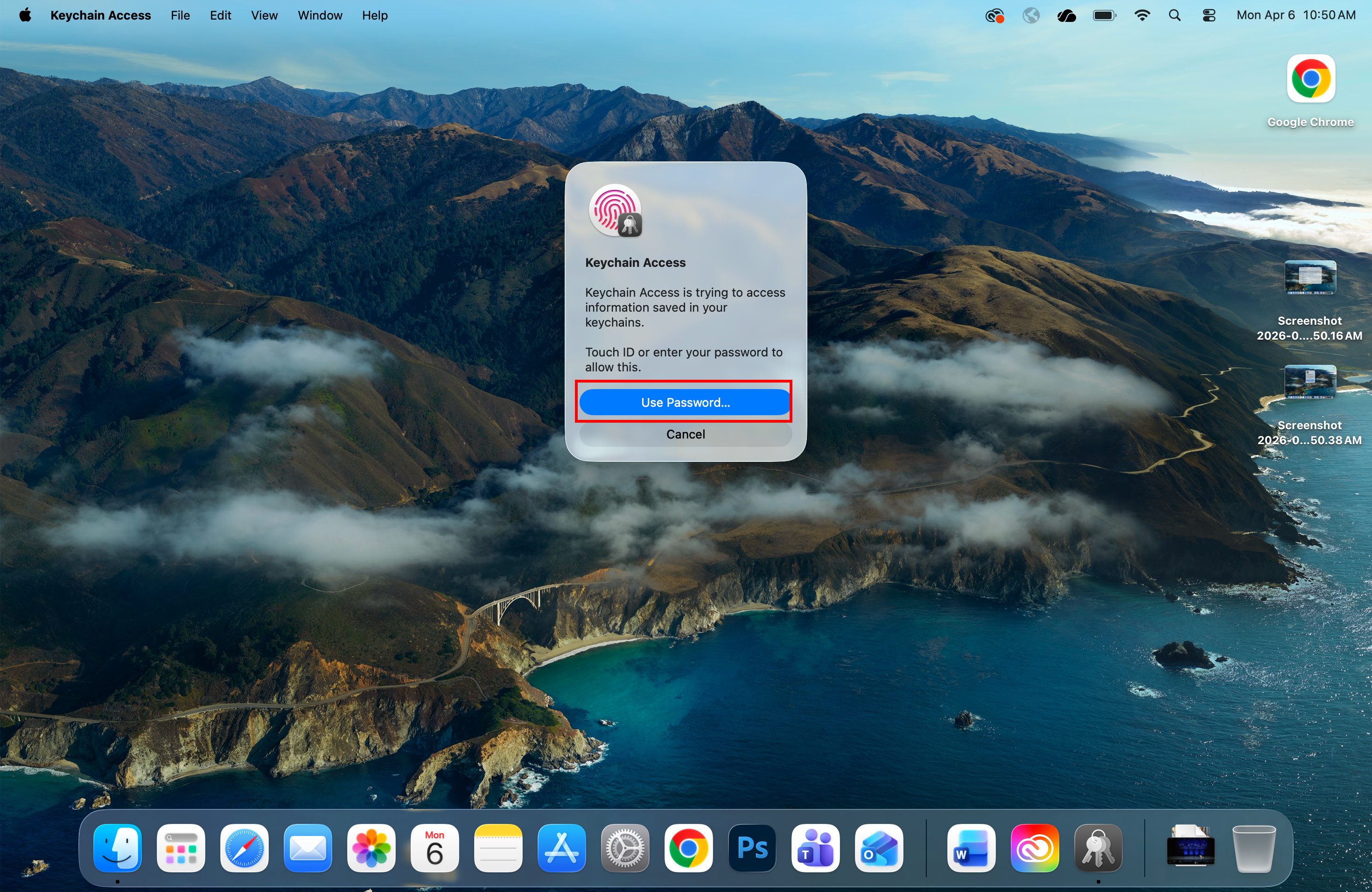Open Control Center from the menu bar
The image size is (1372, 892).
1208,15
